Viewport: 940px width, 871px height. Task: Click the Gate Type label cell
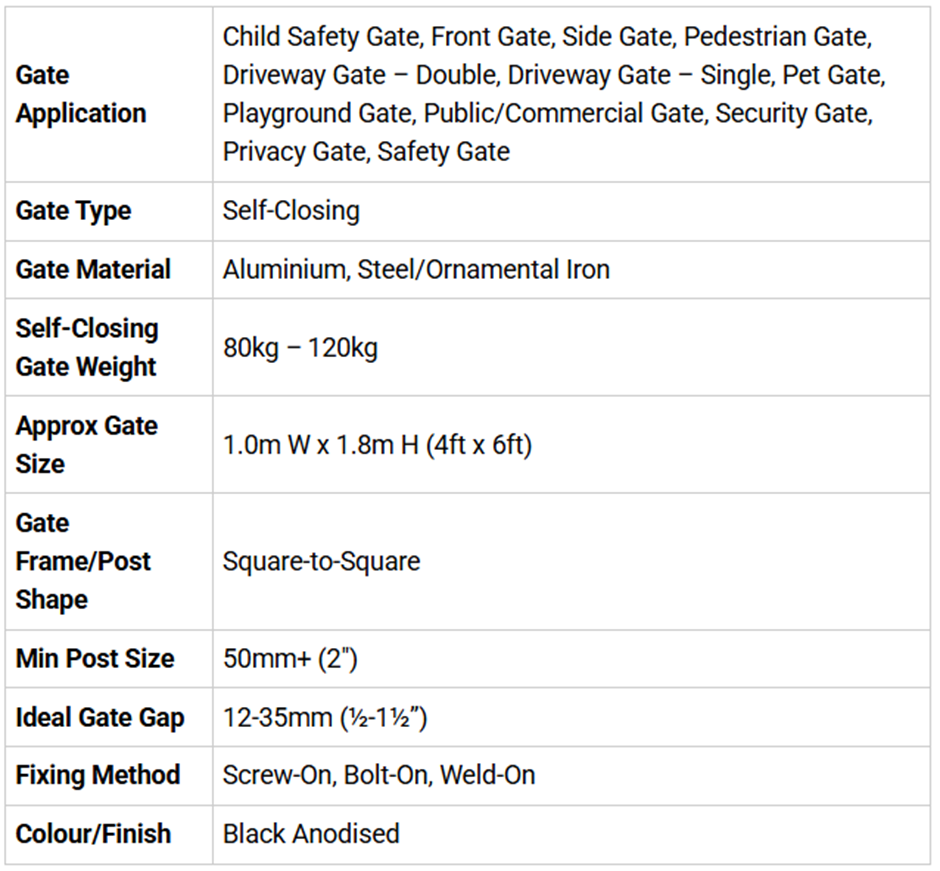click(x=73, y=211)
